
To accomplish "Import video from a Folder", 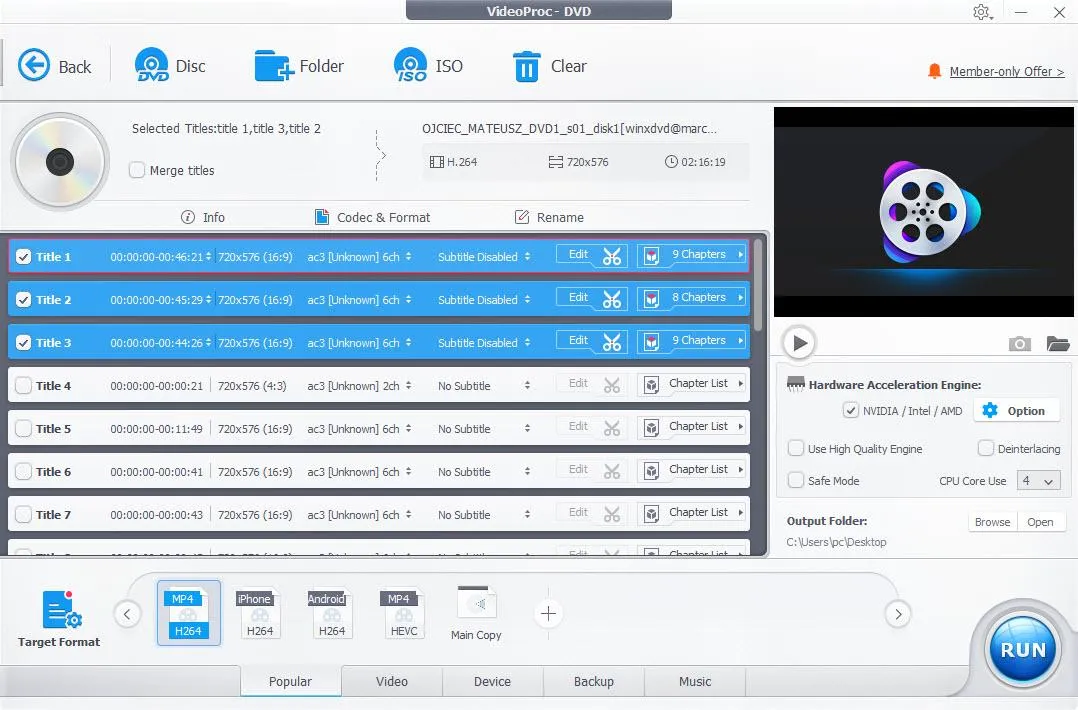I will (x=300, y=65).
